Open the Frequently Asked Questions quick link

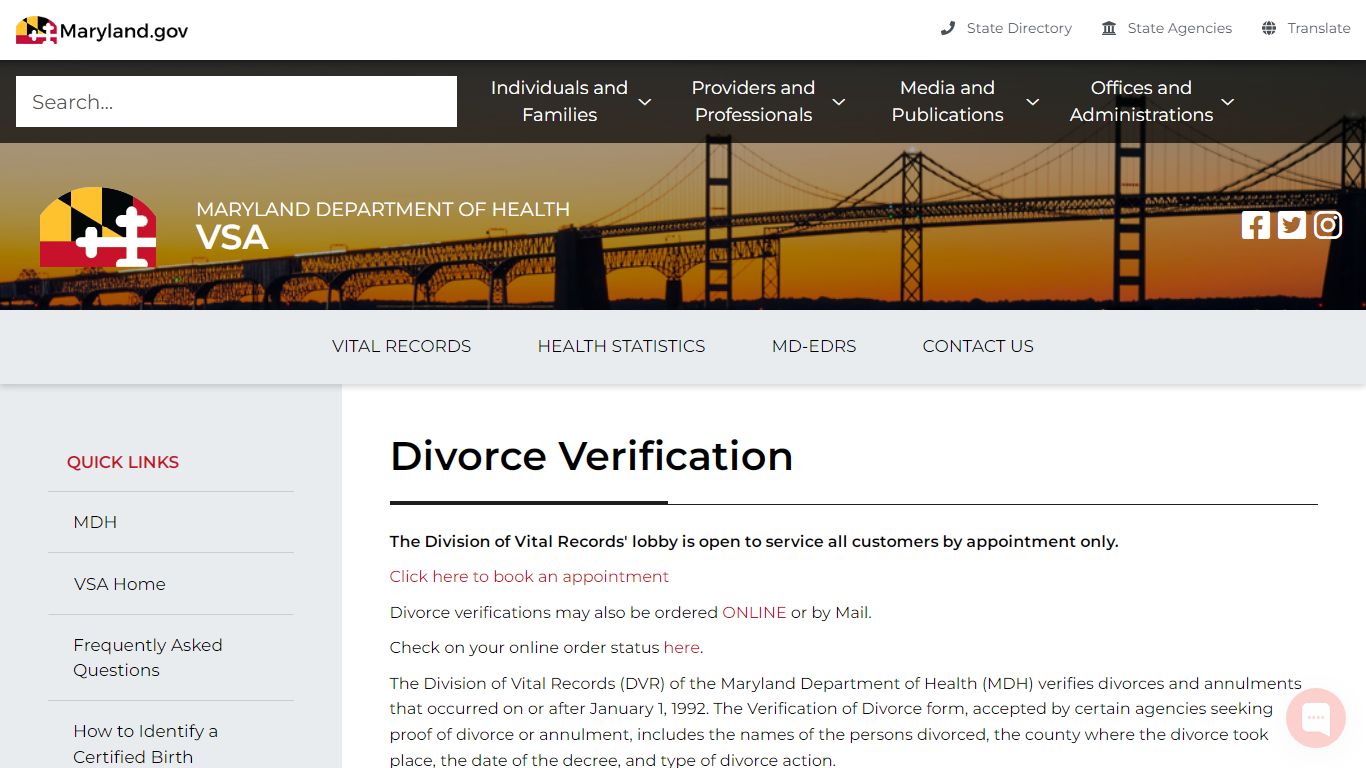click(x=148, y=657)
